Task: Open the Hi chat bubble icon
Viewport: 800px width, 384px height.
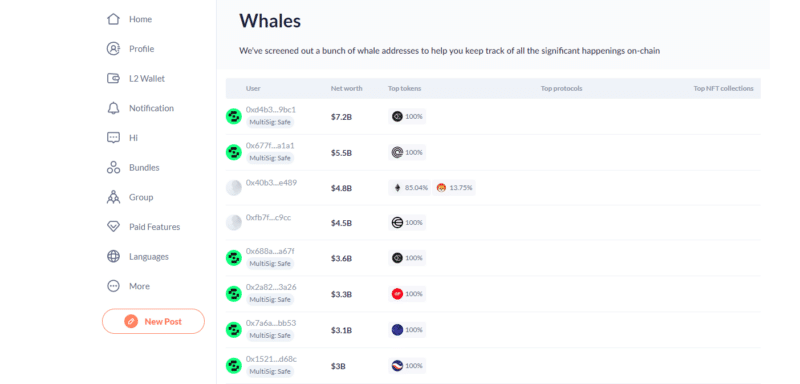Action: (113, 138)
